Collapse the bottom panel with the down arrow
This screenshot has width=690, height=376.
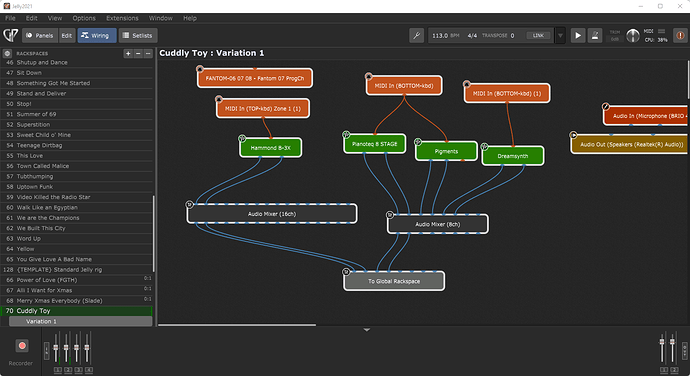[367, 330]
